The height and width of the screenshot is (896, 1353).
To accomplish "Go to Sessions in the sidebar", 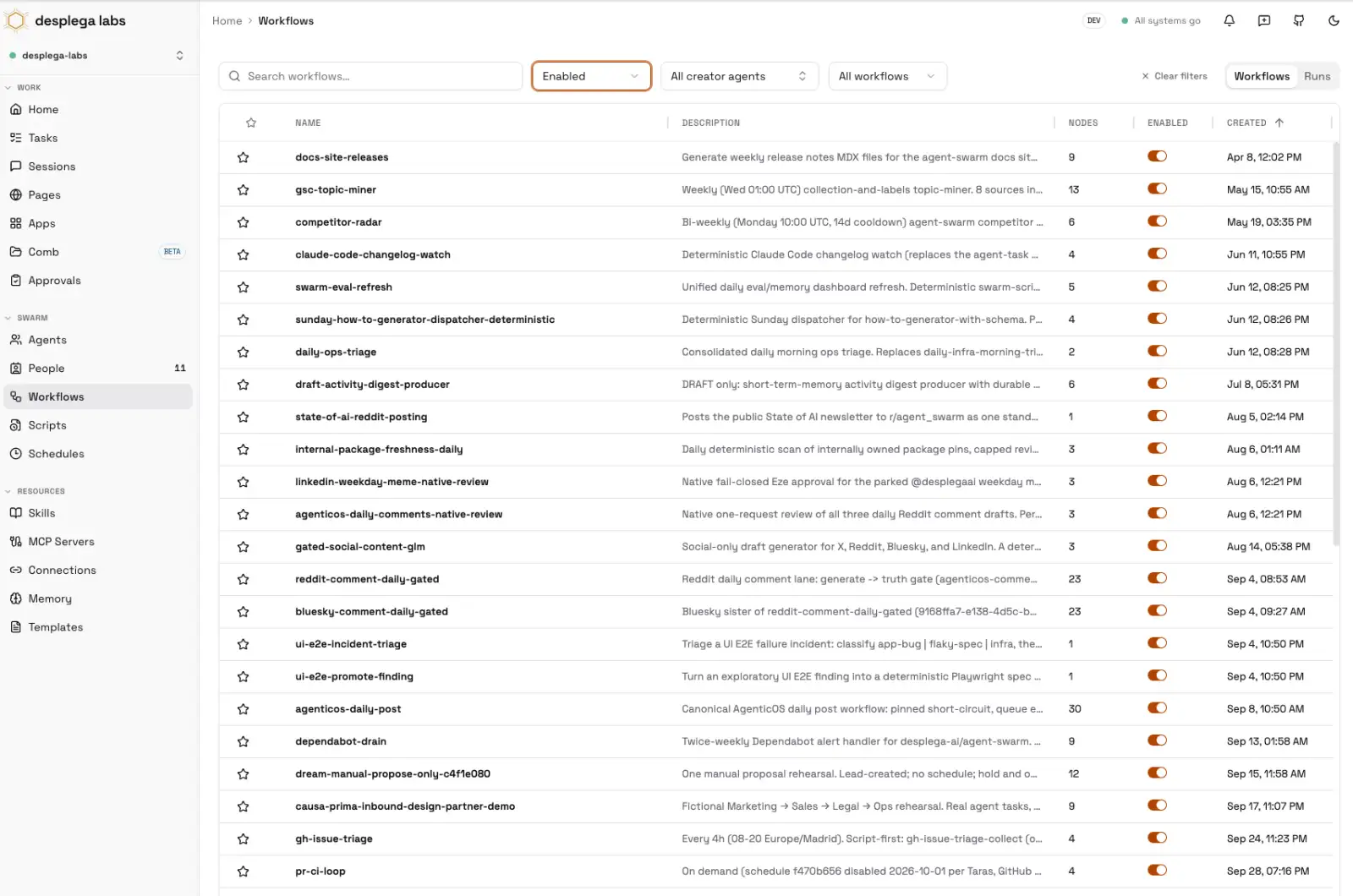I will click(100, 167).
